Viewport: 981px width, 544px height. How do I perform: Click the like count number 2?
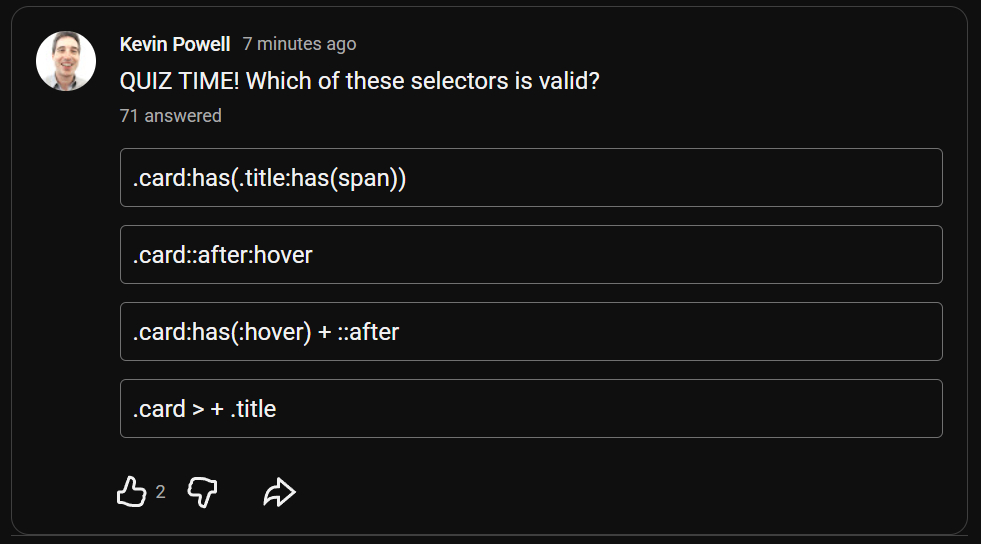click(x=160, y=491)
